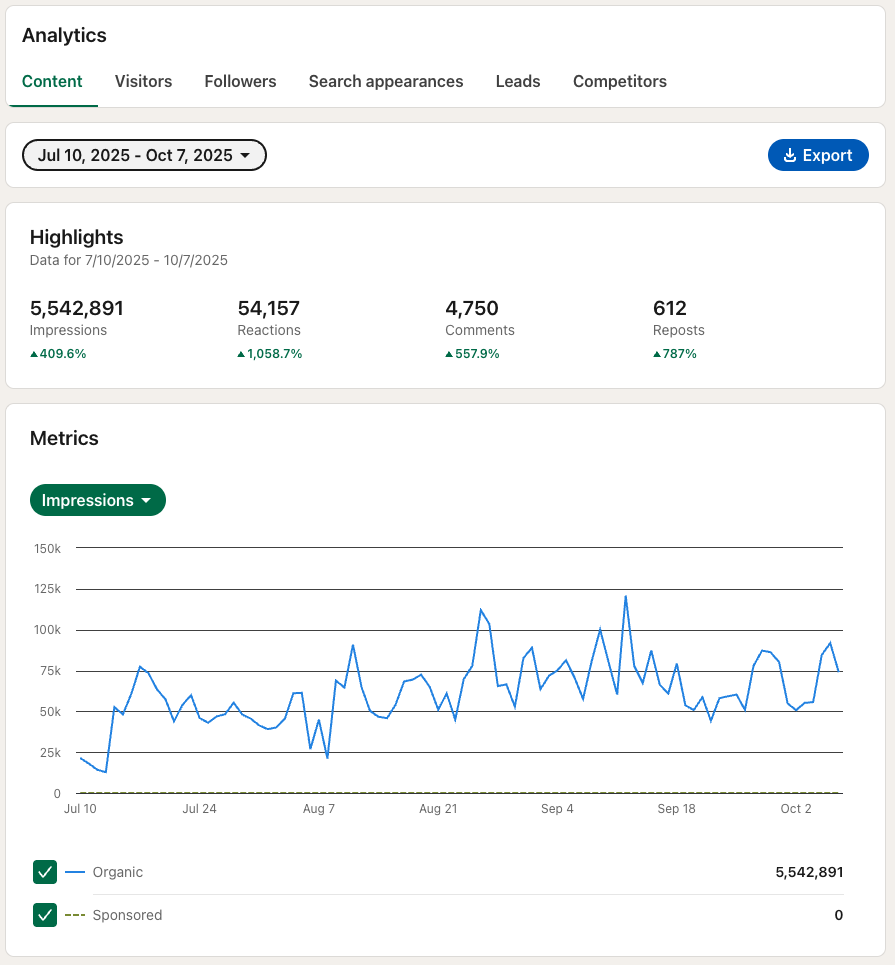Viewport: 895px width, 965px height.
Task: Uncheck the Organic series checkbox
Action: click(x=45, y=872)
